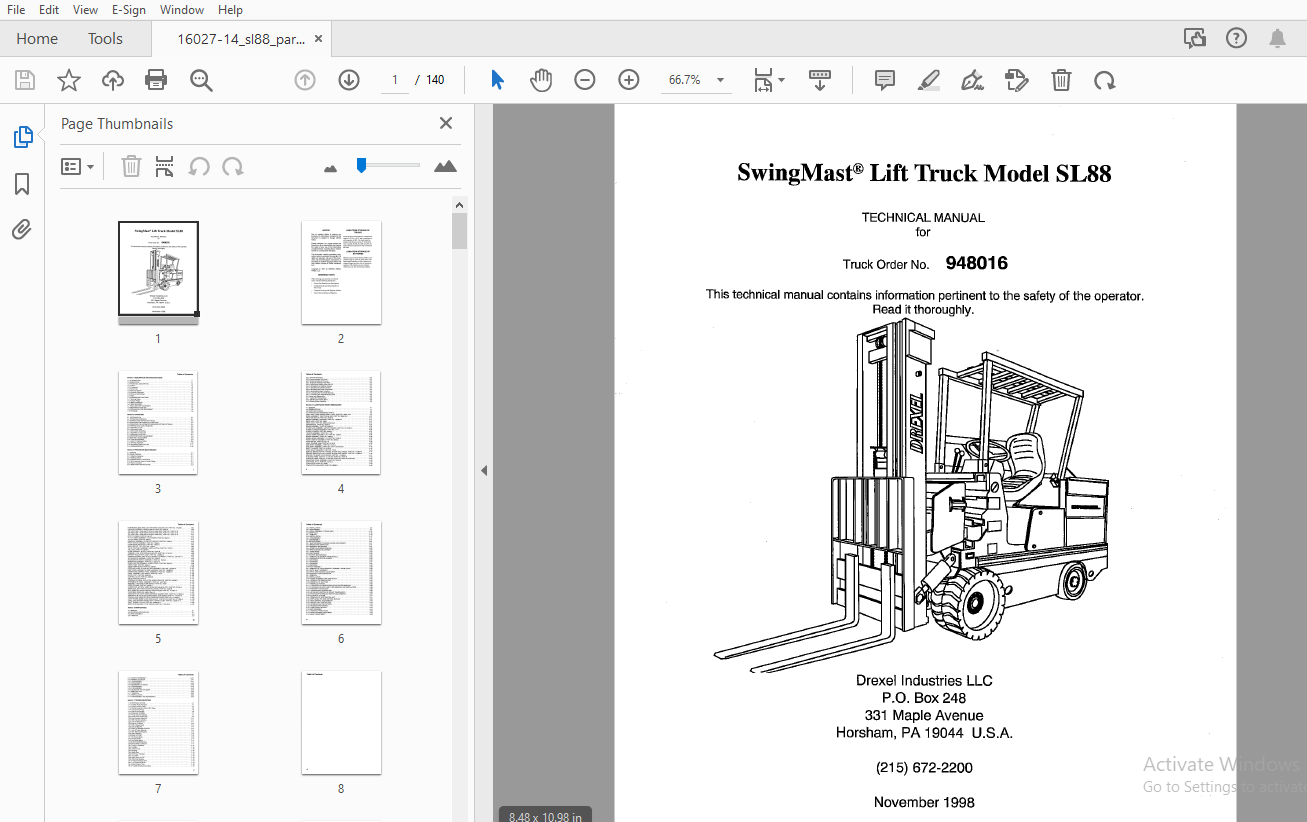This screenshot has height=822, width=1307.
Task: Select page 8 thumbnail
Action: (341, 723)
